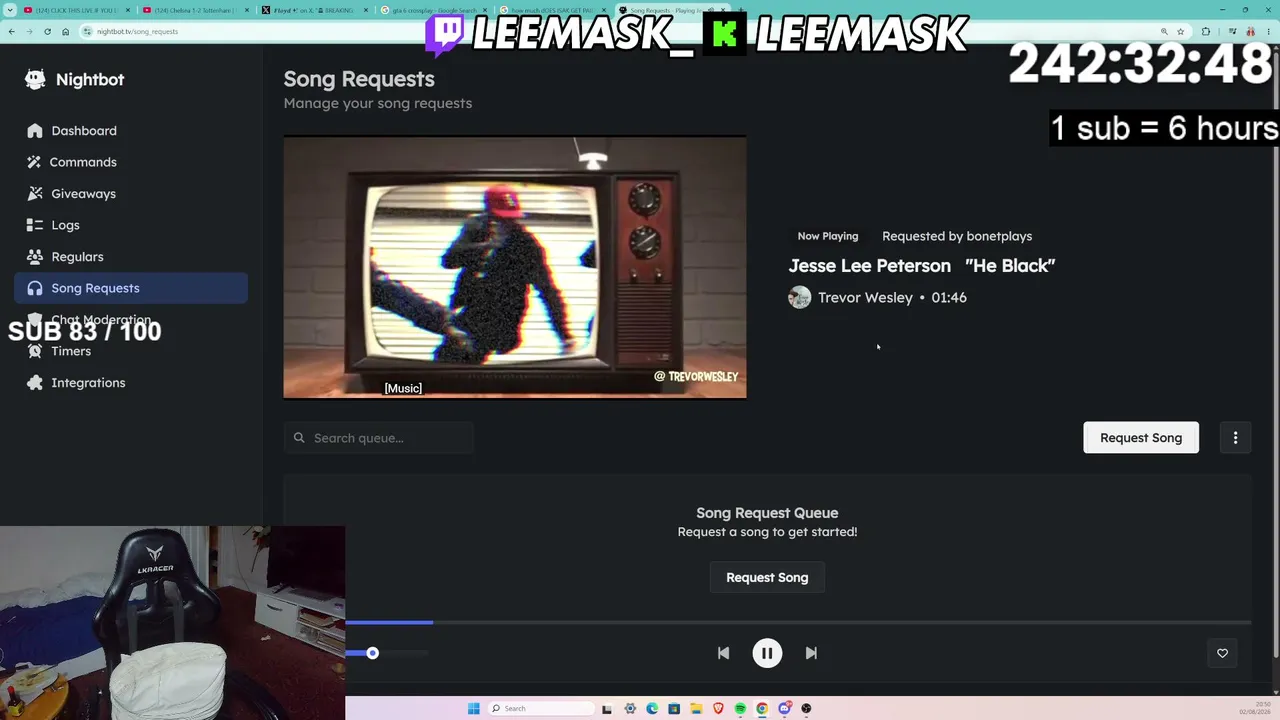Click the Requested by bonetplays text
Image resolution: width=1280 pixels, height=720 pixels.
[x=957, y=236]
